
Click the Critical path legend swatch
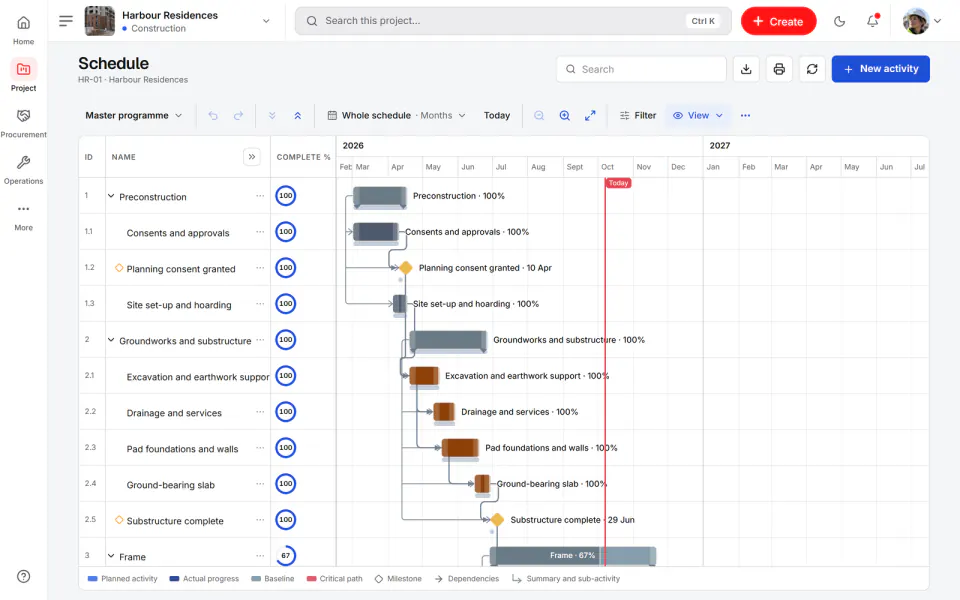[311, 579]
